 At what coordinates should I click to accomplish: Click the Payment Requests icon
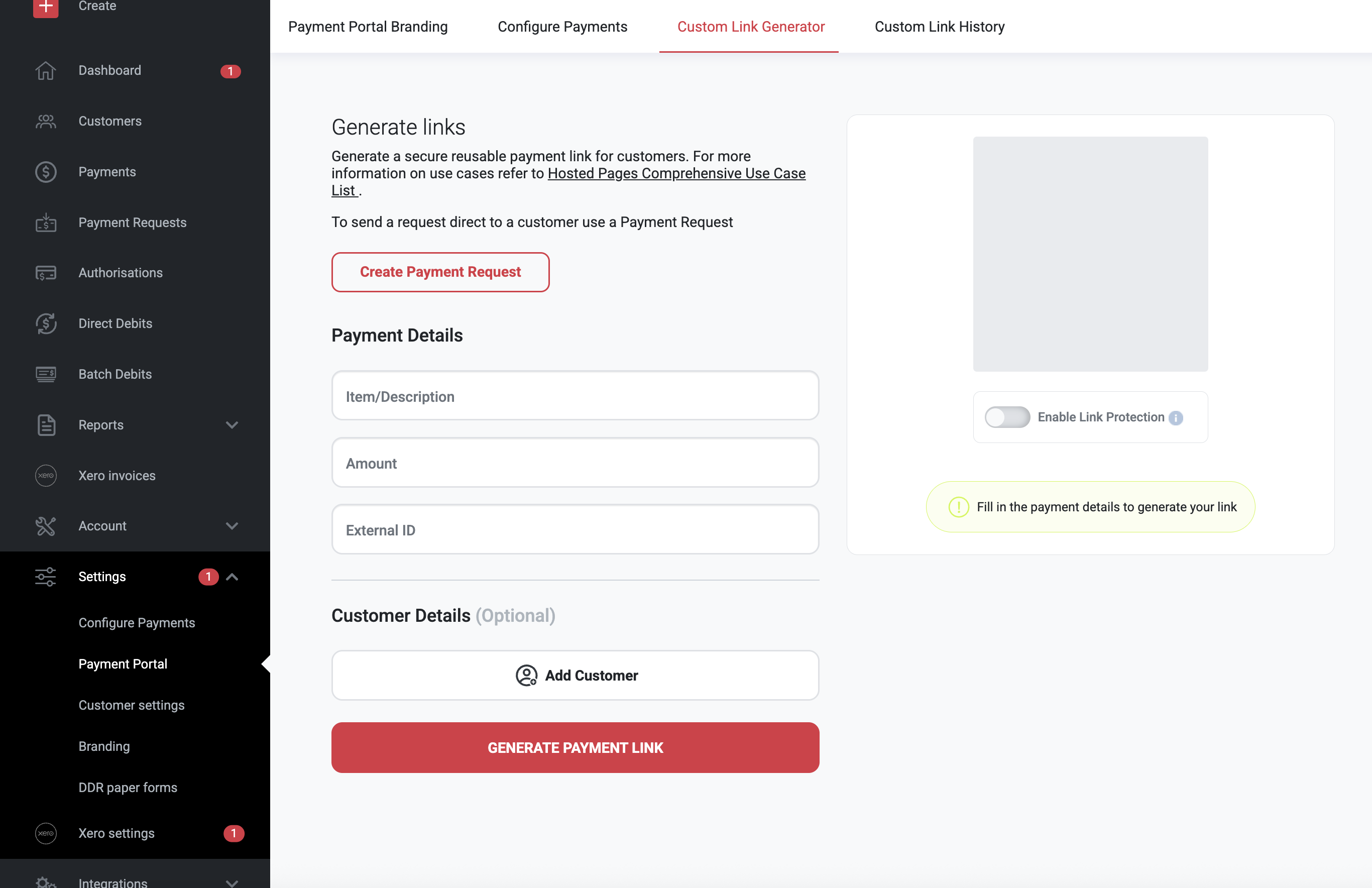46,223
